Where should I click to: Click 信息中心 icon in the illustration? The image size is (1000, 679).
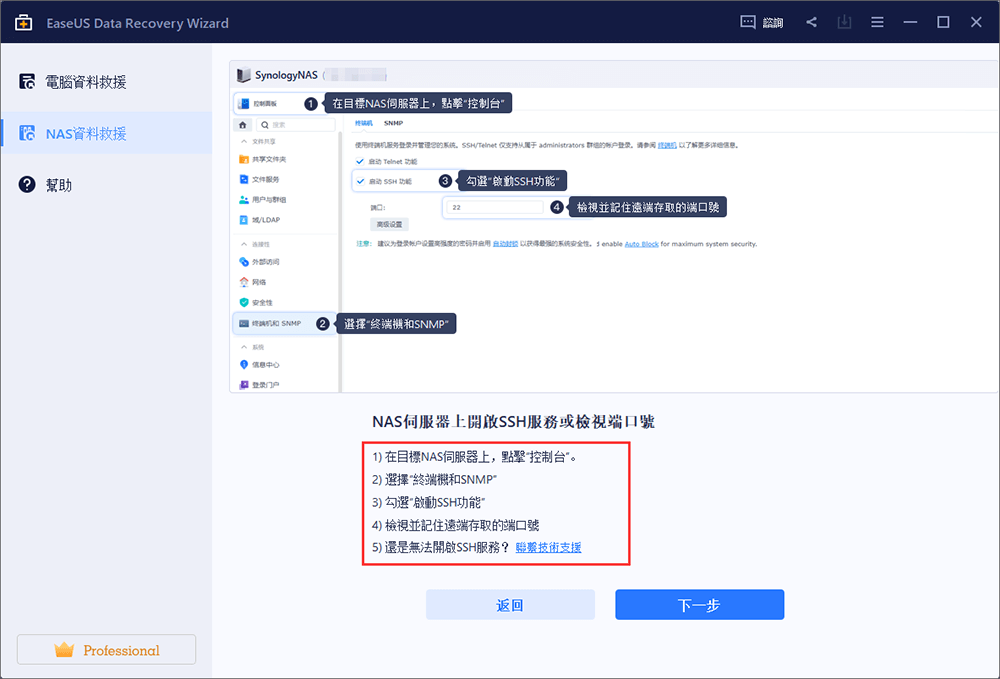point(244,365)
